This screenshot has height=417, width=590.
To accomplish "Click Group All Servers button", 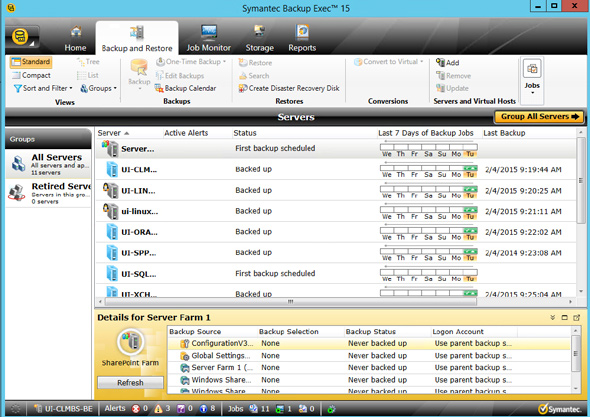I will pos(539,117).
